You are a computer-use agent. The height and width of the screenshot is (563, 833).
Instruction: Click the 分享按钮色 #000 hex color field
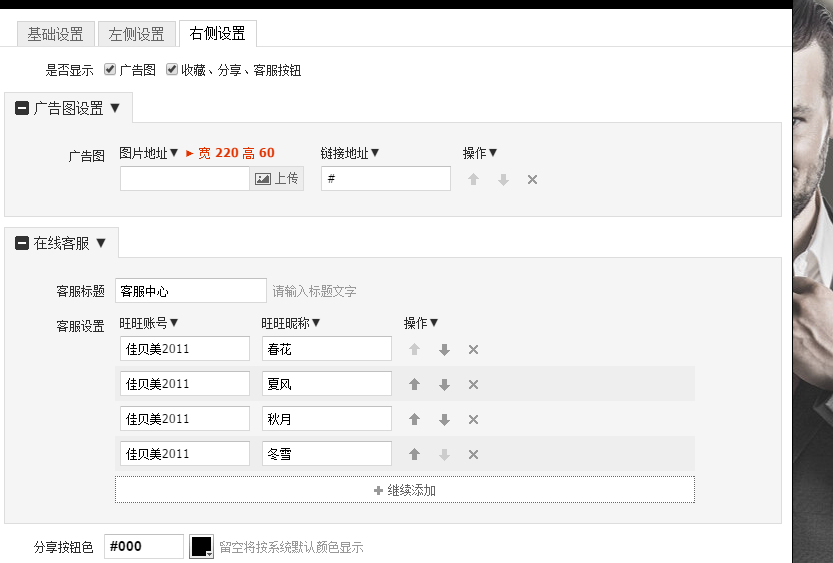tap(144, 547)
